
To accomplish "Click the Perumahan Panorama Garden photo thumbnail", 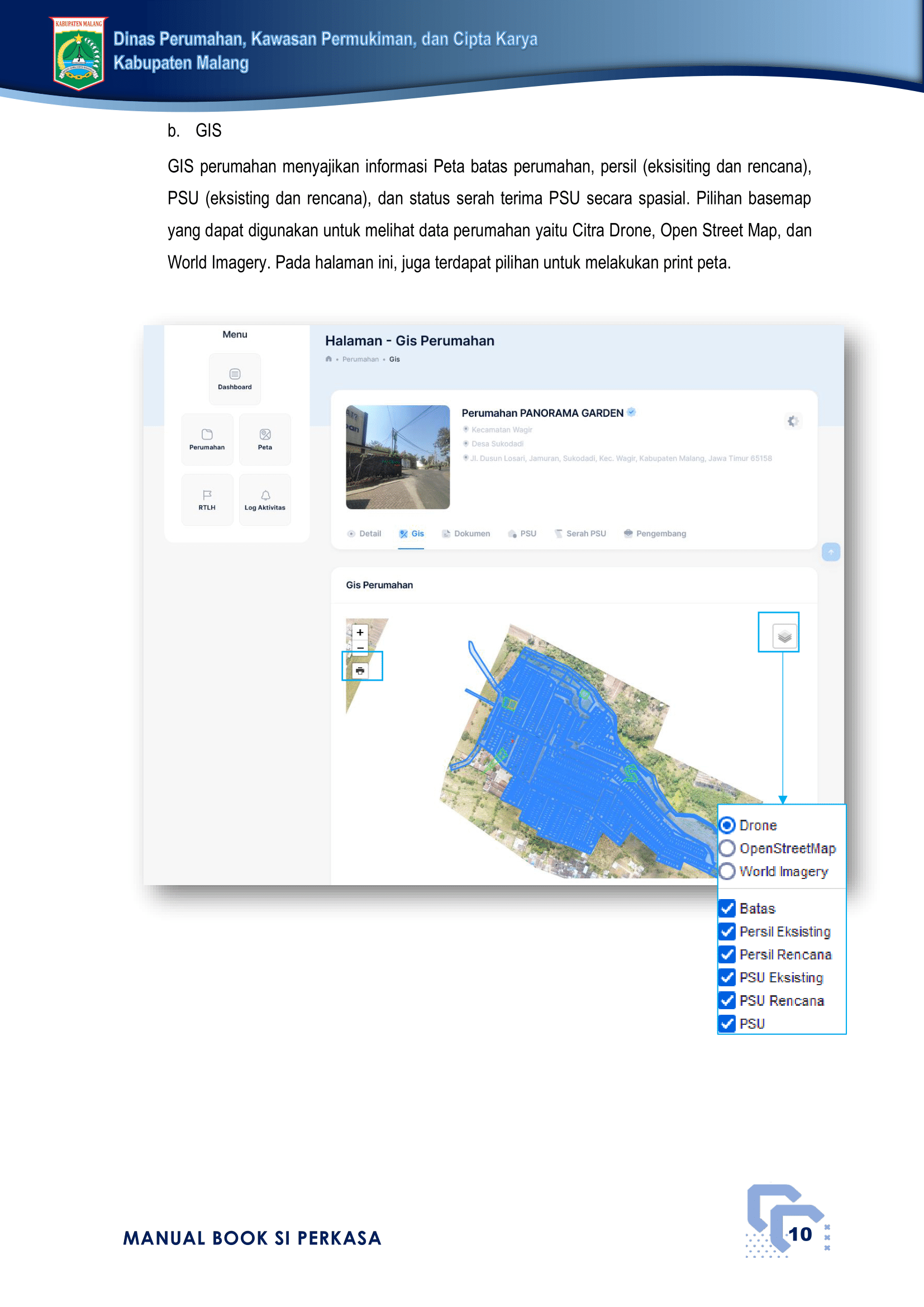I will coord(398,457).
